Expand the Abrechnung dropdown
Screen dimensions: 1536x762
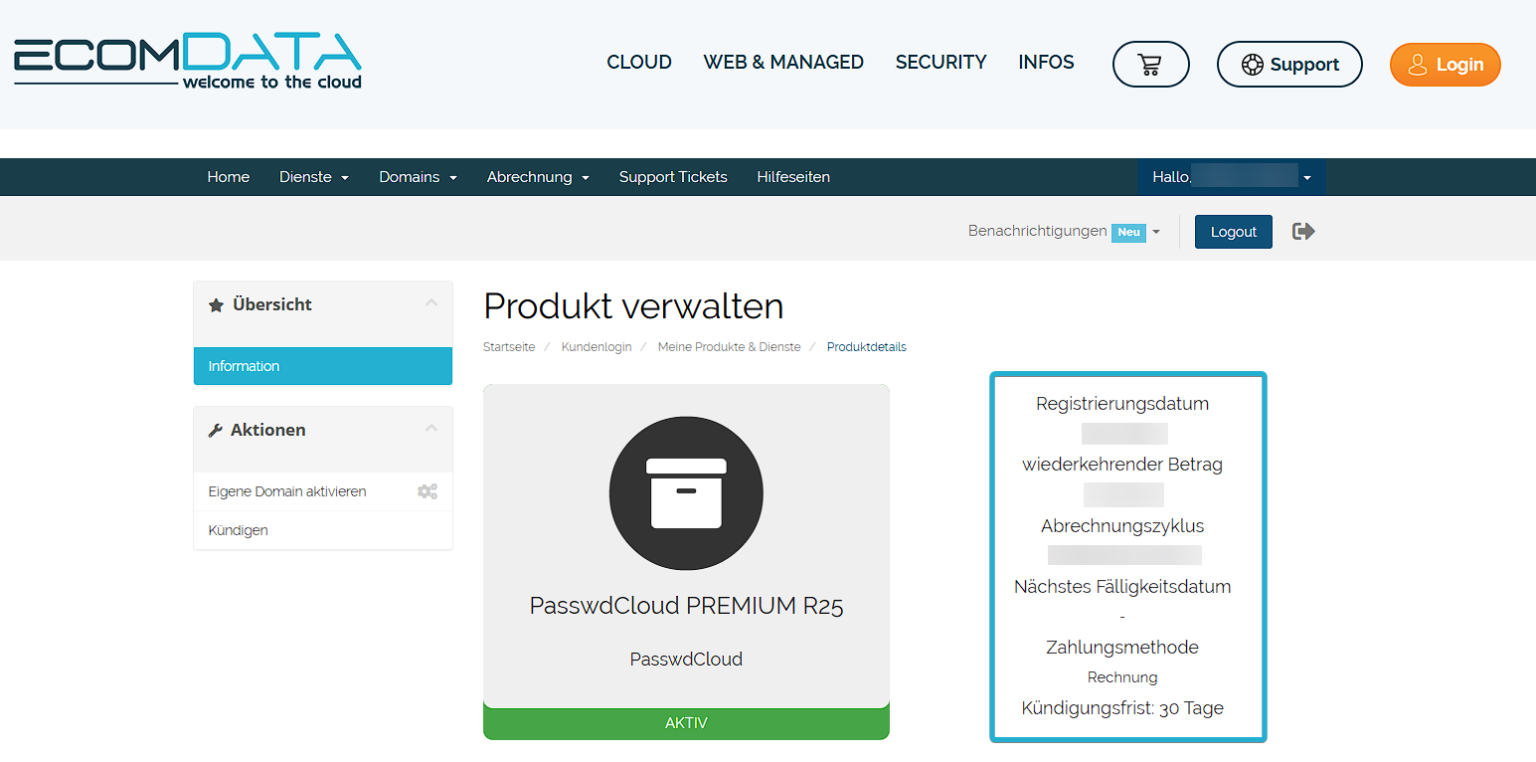[x=537, y=176]
